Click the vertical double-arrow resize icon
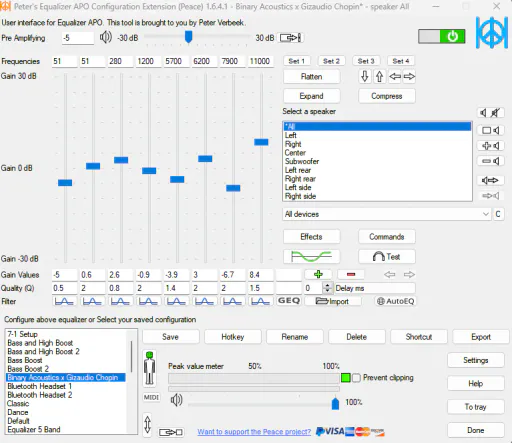 148,425
